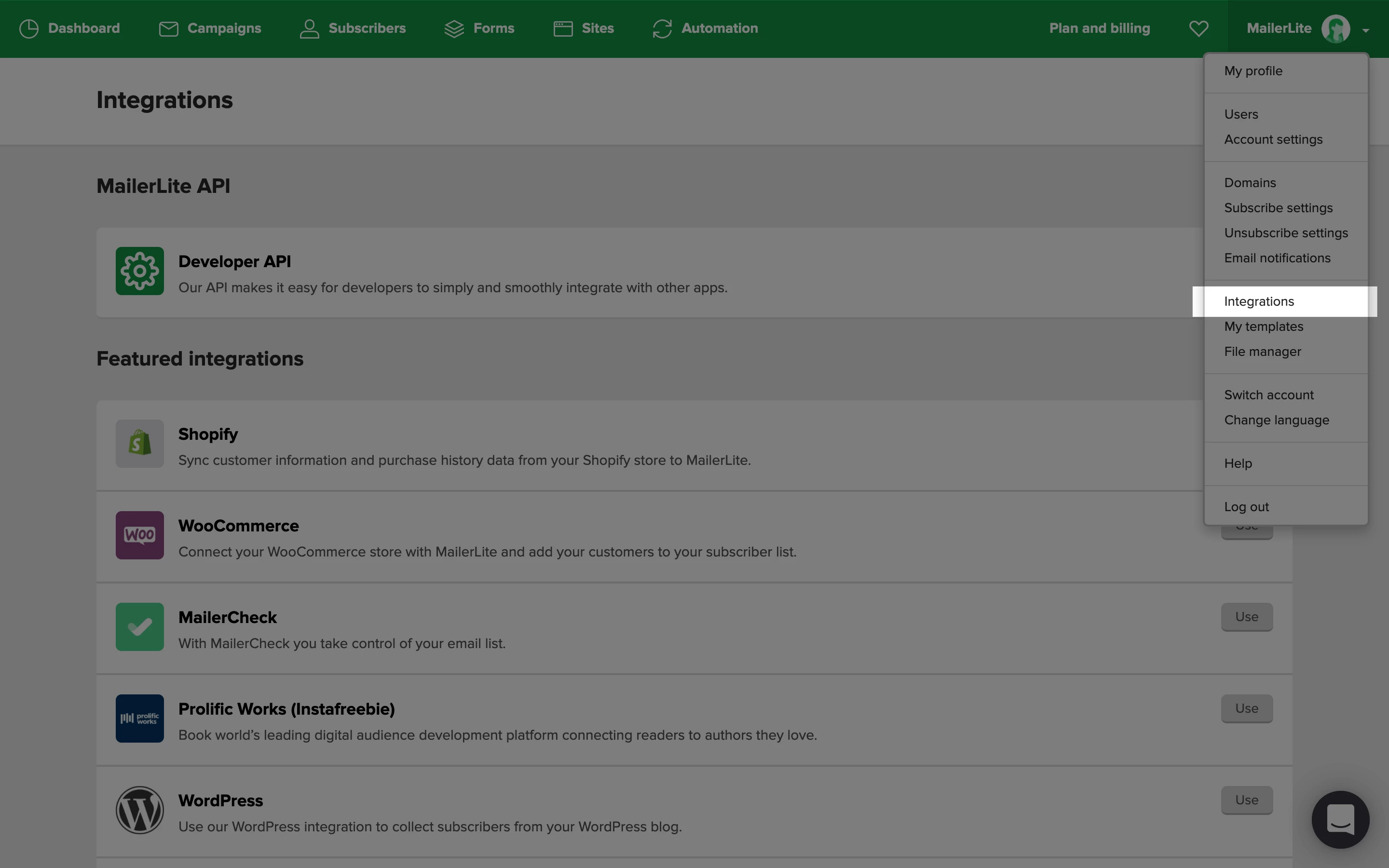Click the WordPress logo icon
Image resolution: width=1389 pixels, height=868 pixels.
[139, 810]
